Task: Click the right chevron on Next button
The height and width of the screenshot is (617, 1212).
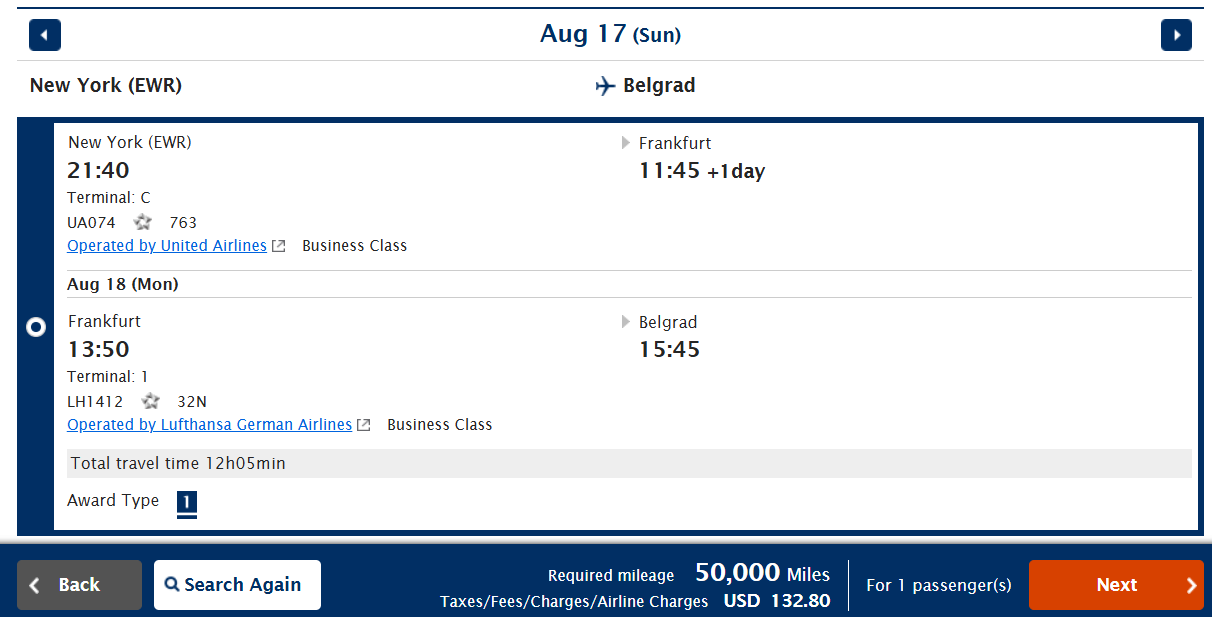Action: 1191,585
